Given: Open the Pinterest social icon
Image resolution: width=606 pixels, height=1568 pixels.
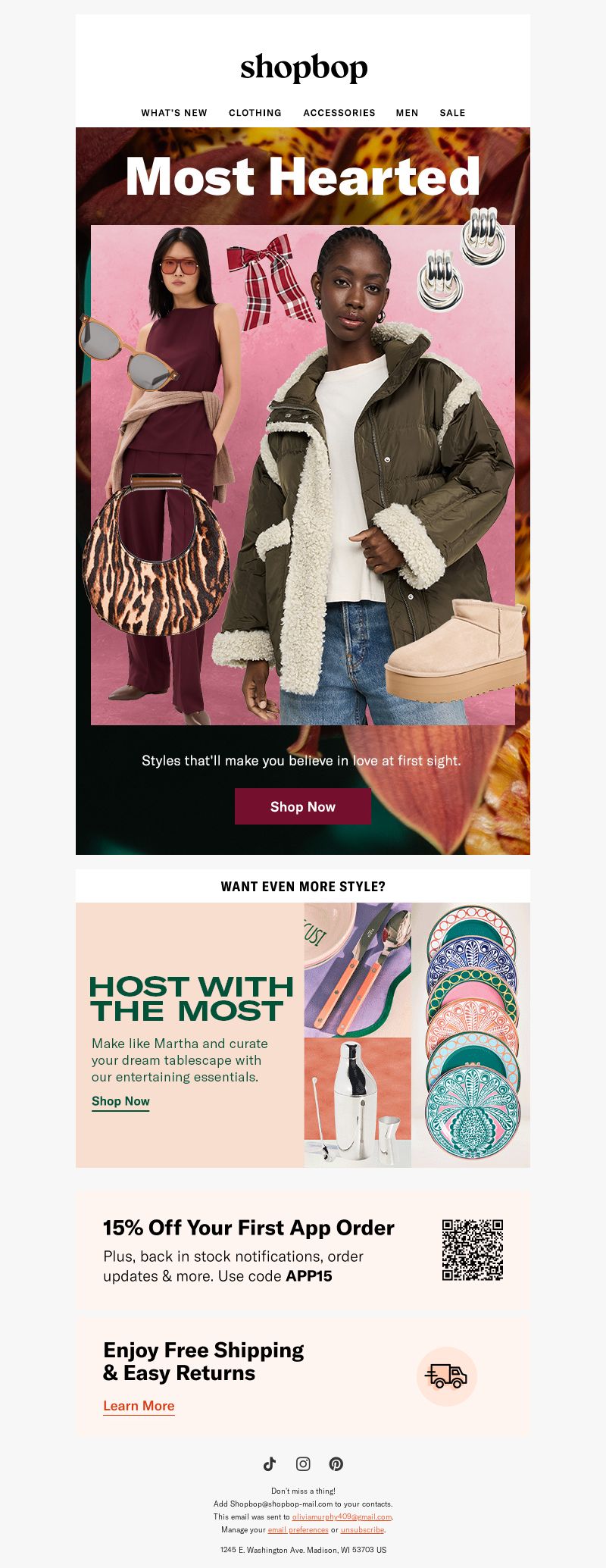Looking at the screenshot, I should pyautogui.click(x=336, y=1463).
